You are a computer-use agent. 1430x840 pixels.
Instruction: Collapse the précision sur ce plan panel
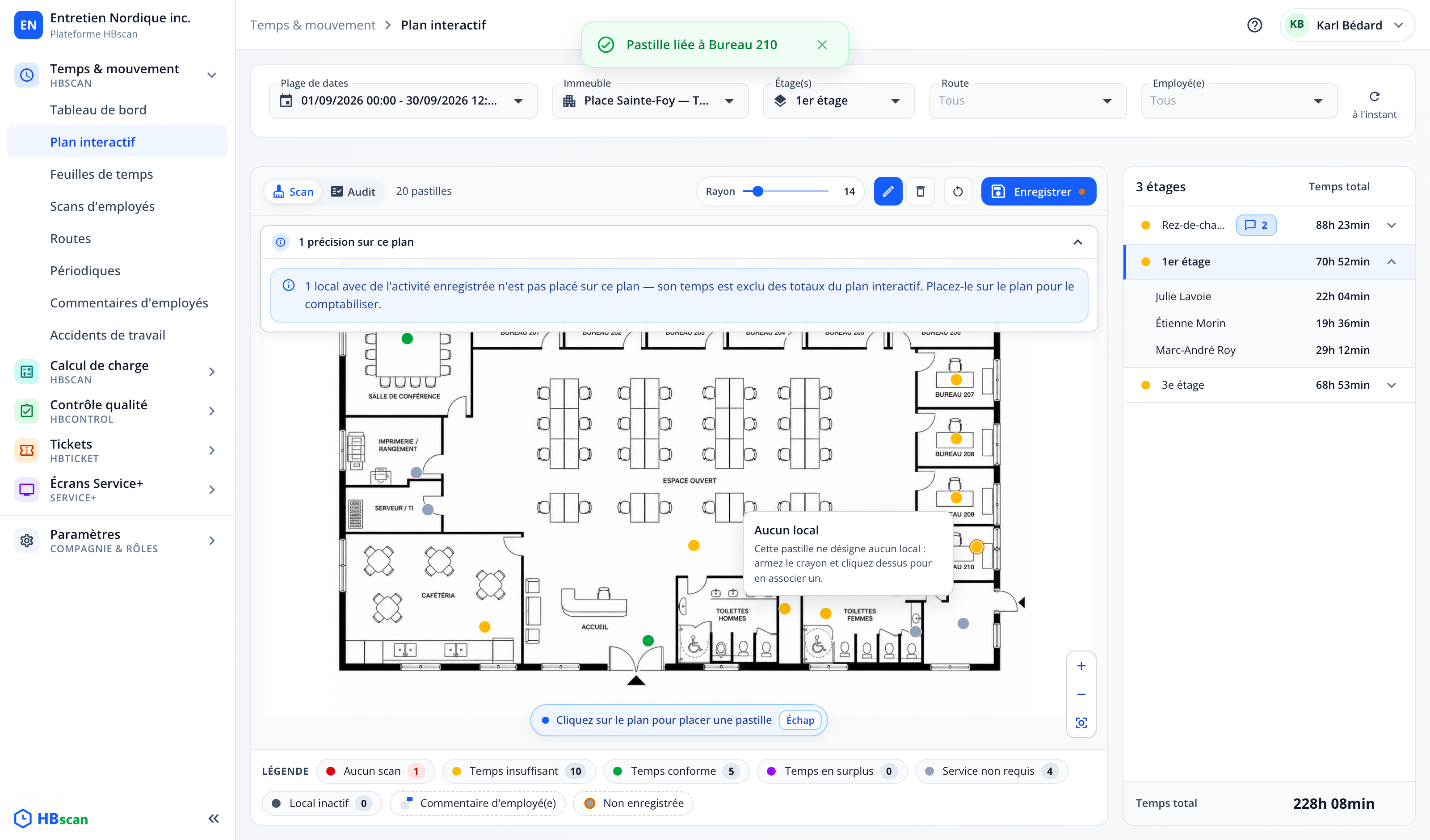[x=1077, y=242]
